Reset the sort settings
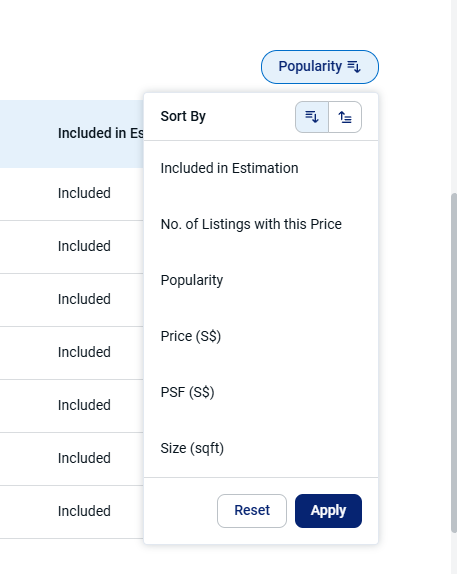The width and height of the screenshot is (457, 574). (x=252, y=511)
